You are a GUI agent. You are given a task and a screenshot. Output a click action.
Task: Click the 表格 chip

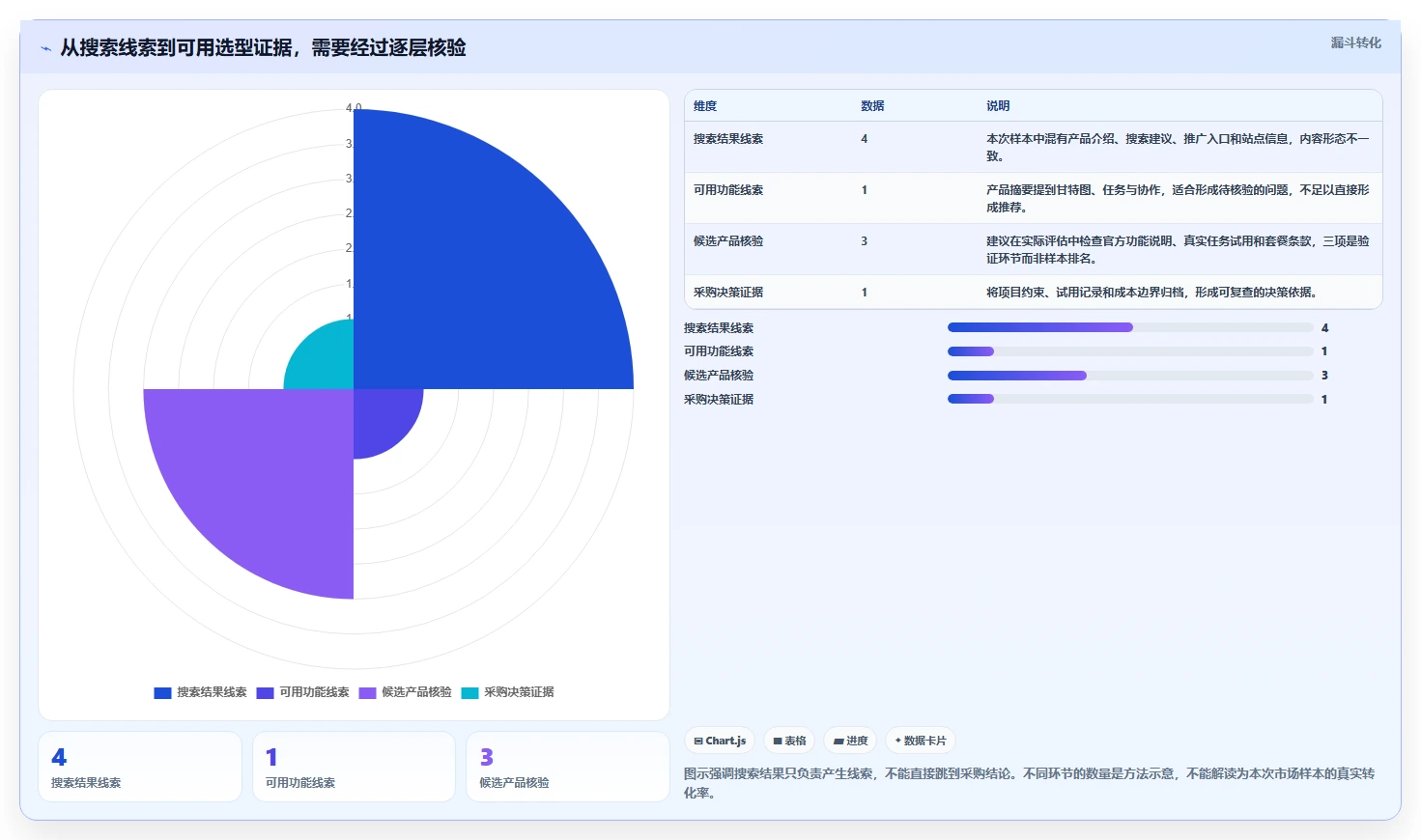tap(789, 741)
